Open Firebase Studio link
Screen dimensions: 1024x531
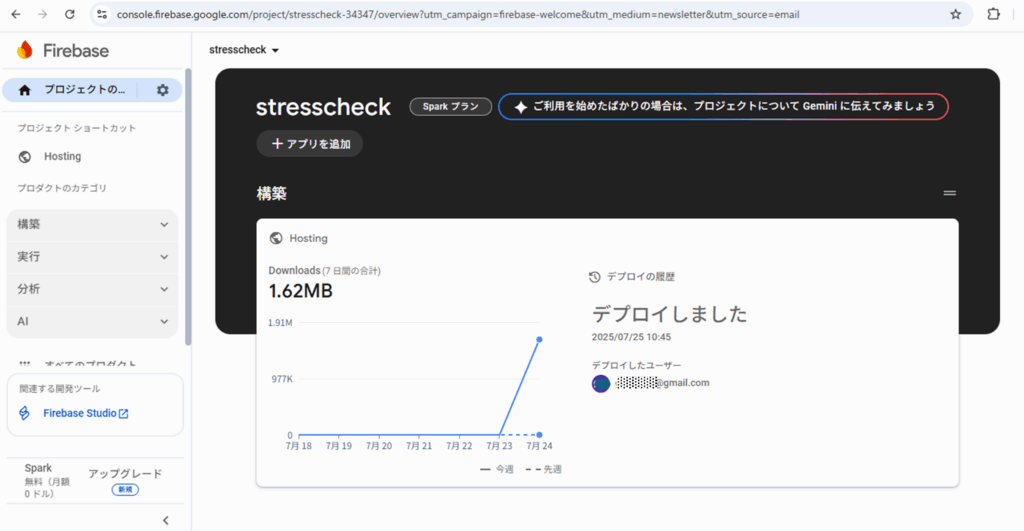pyautogui.click(x=86, y=413)
